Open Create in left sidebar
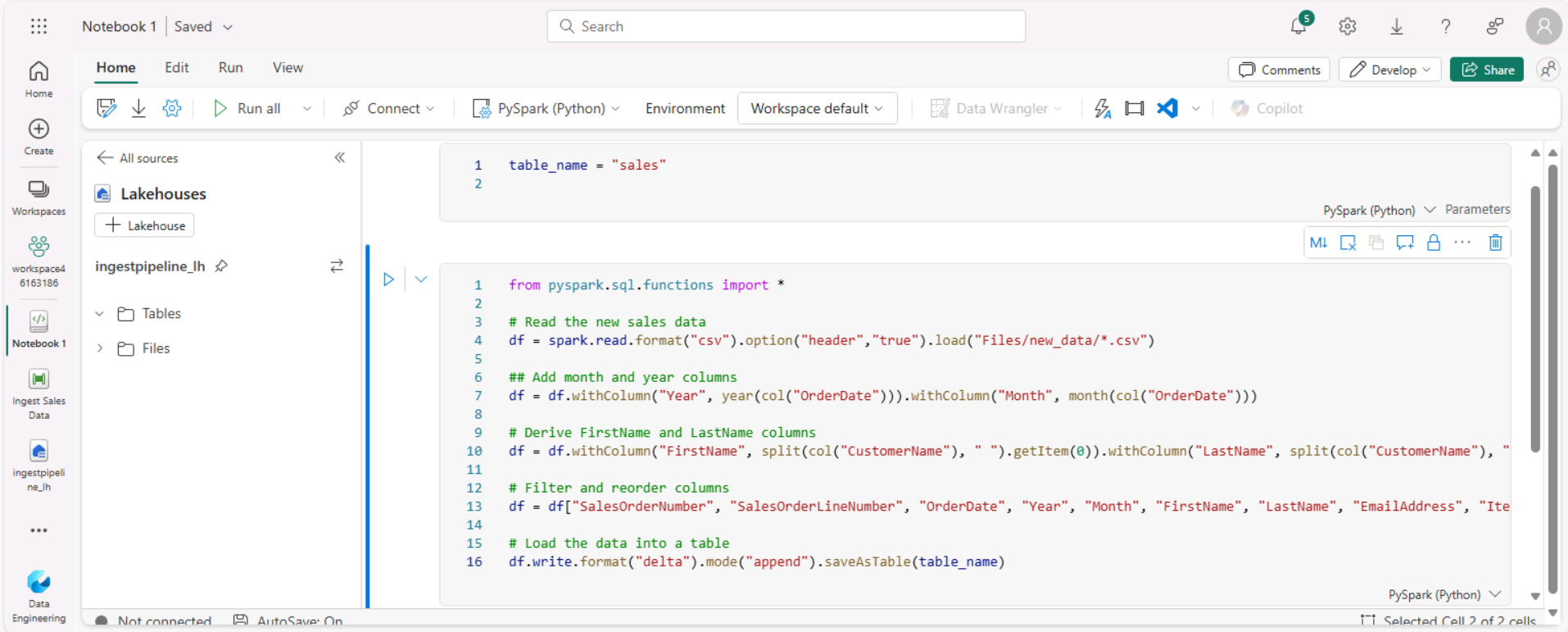This screenshot has height=632, width=1568. [x=39, y=137]
